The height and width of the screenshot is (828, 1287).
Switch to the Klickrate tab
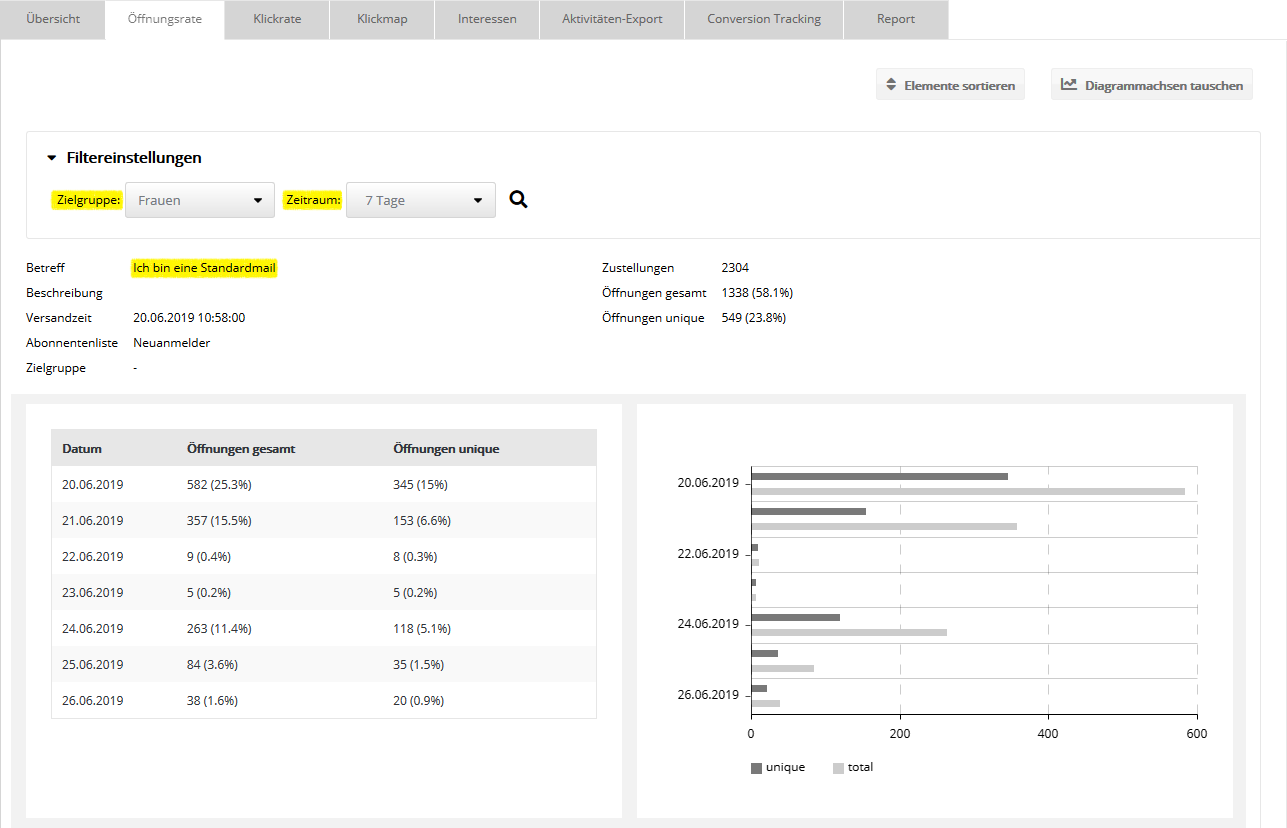277,19
